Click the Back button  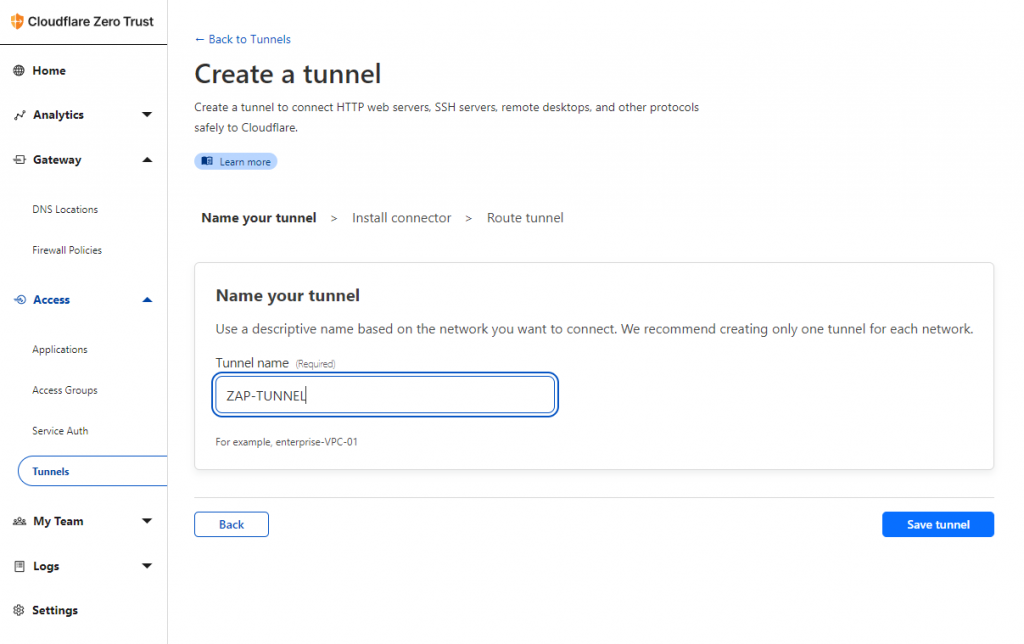click(x=231, y=524)
